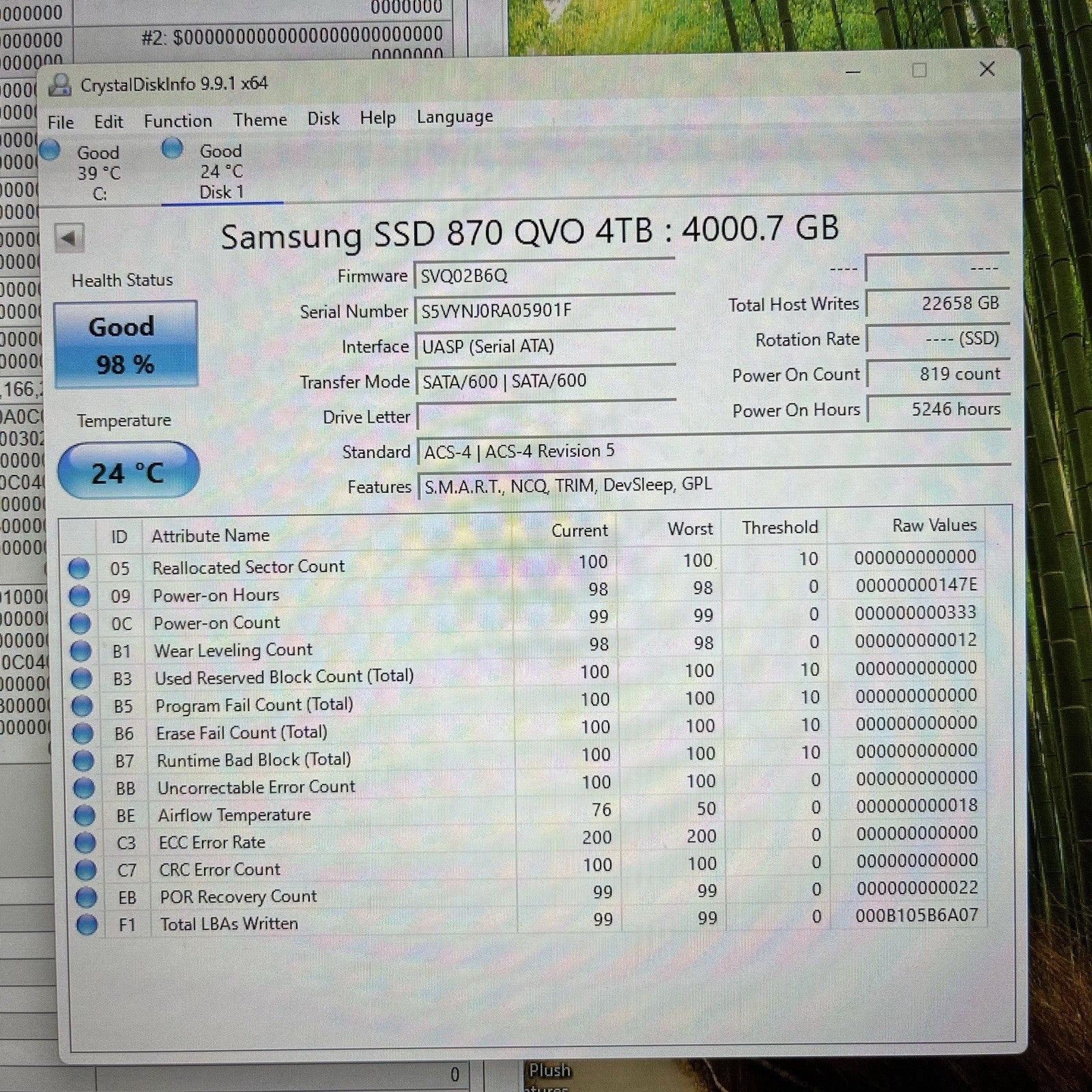Screen dimensions: 1092x1092
Task: Click the Samsung SSD 870 QVO model title
Action: [x=529, y=231]
